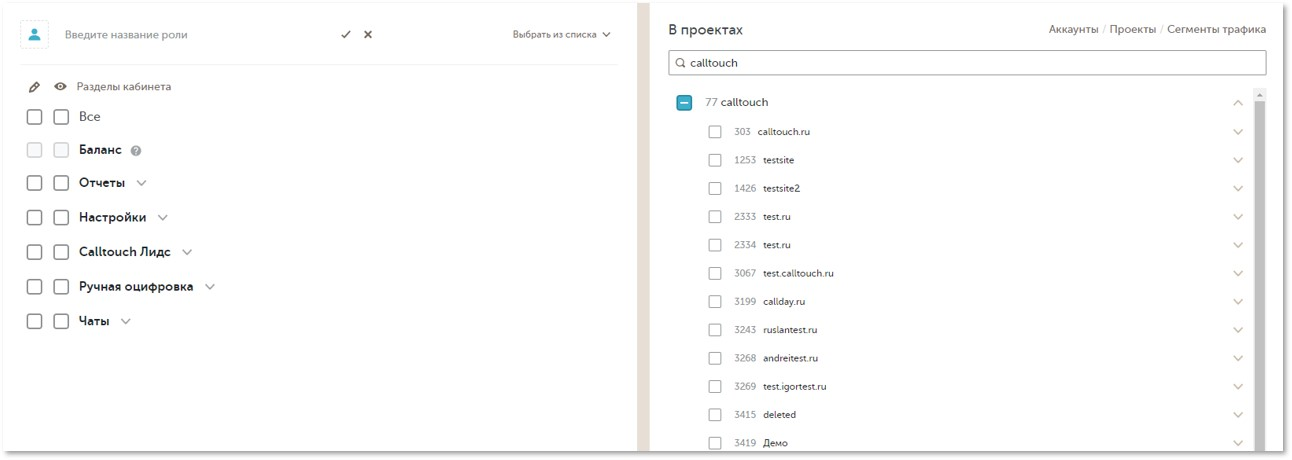
Task: Select the Баланс section label
Action: [100, 150]
